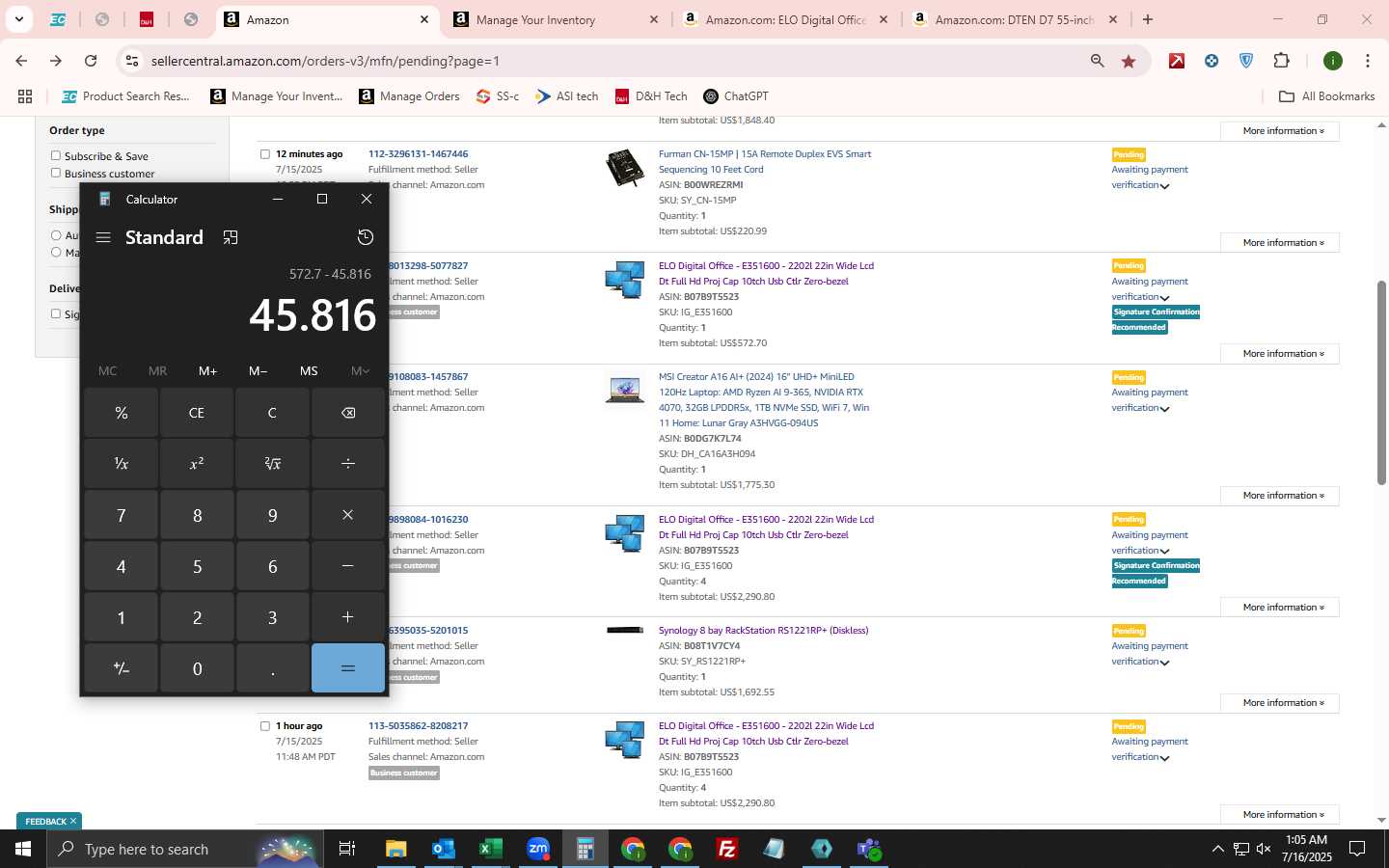Open Chrome apps grid icon
1389x868 pixels.
25,96
